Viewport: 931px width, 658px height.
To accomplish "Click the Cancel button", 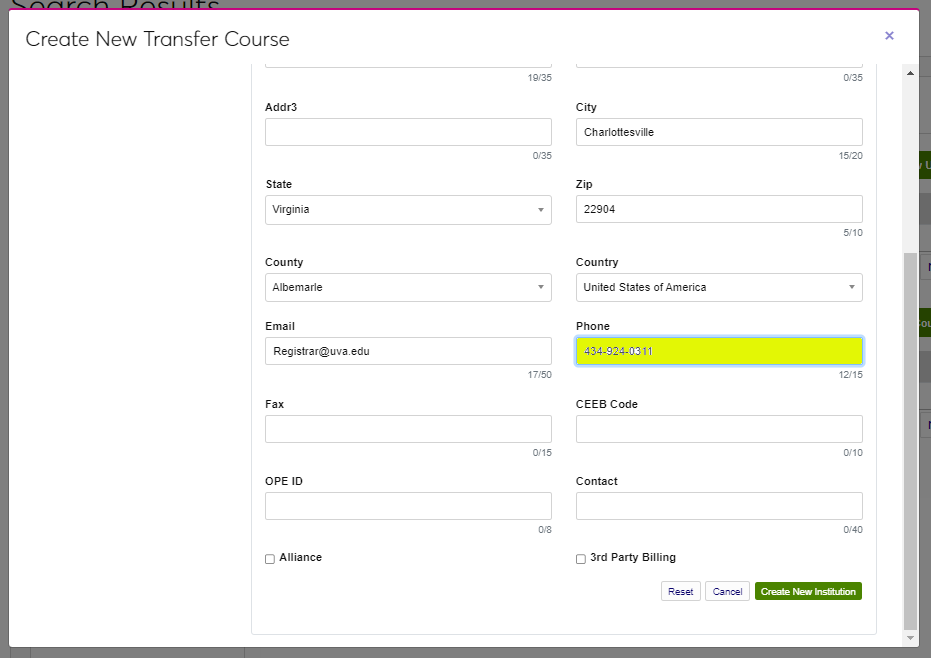I will [727, 591].
